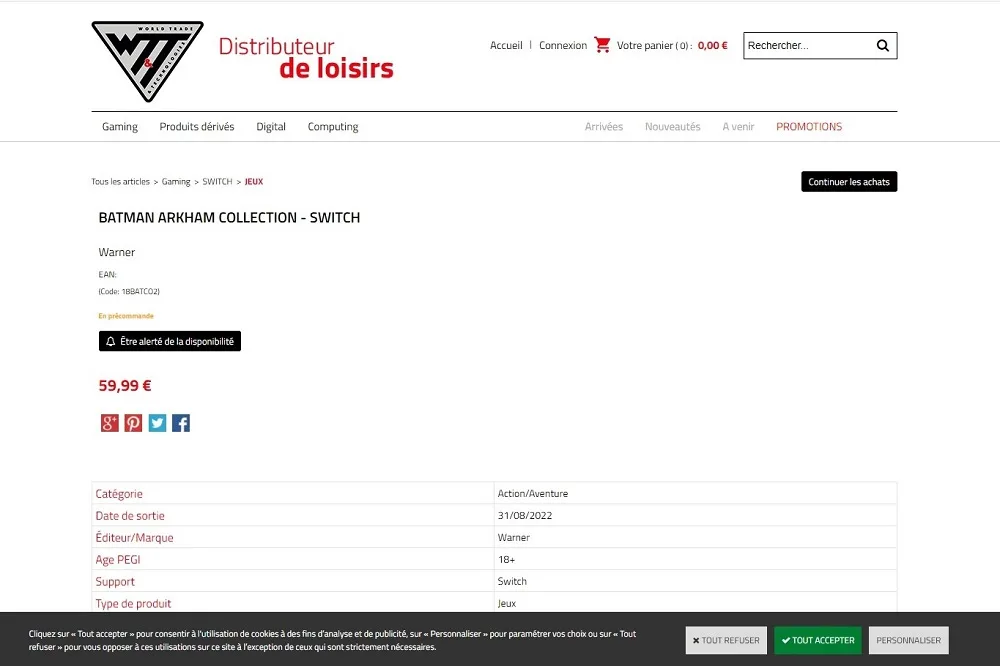Viewport: 1000px width, 666px height.
Task: Open the shopping cart icon
Action: tap(602, 45)
